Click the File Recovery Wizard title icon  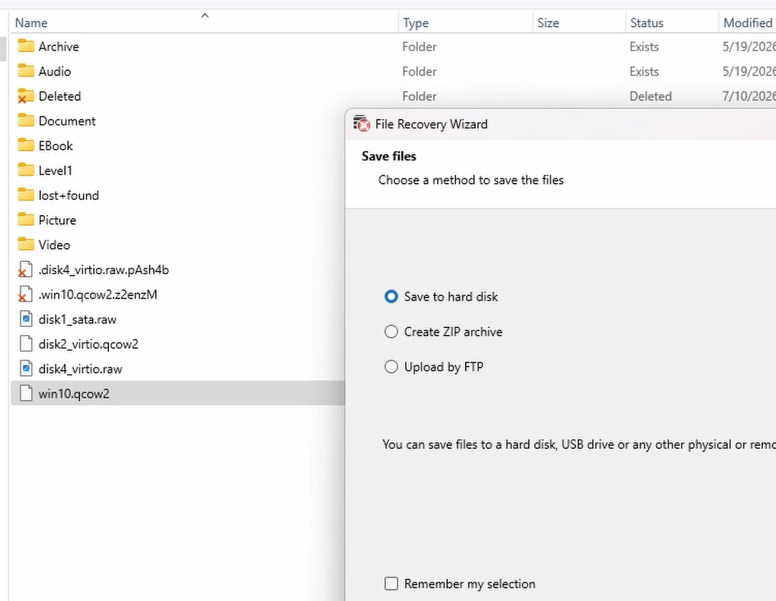(x=362, y=124)
